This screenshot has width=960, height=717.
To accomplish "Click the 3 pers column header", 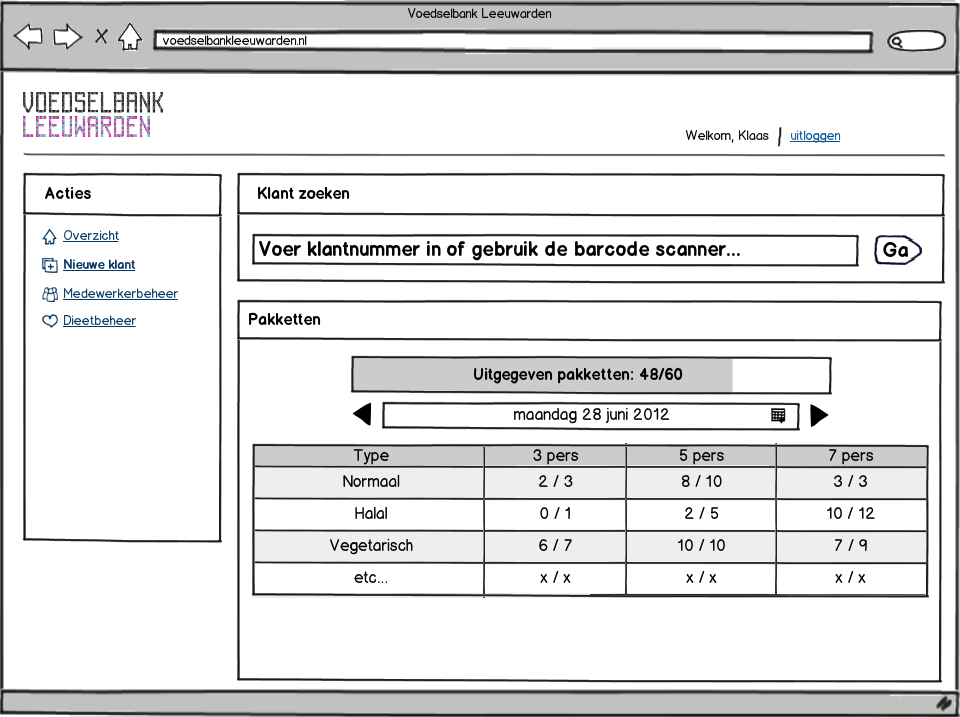I will click(555, 456).
